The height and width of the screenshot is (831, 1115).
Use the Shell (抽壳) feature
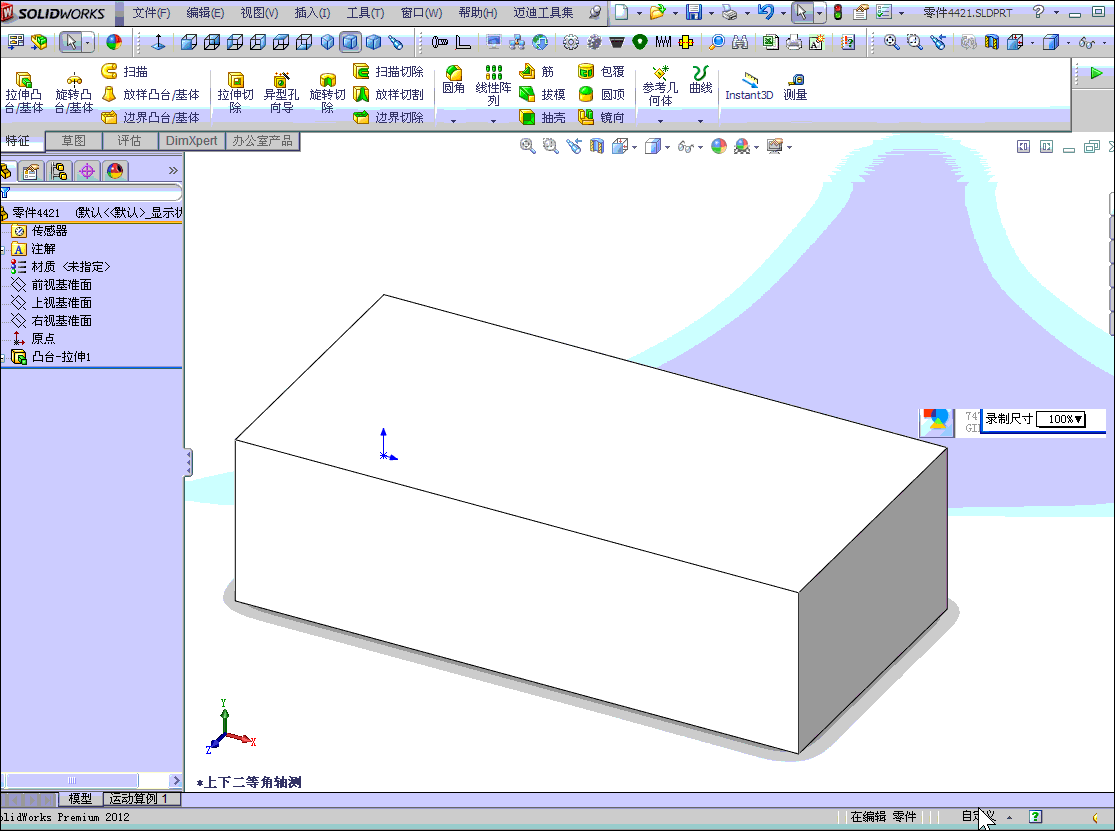pyautogui.click(x=542, y=117)
